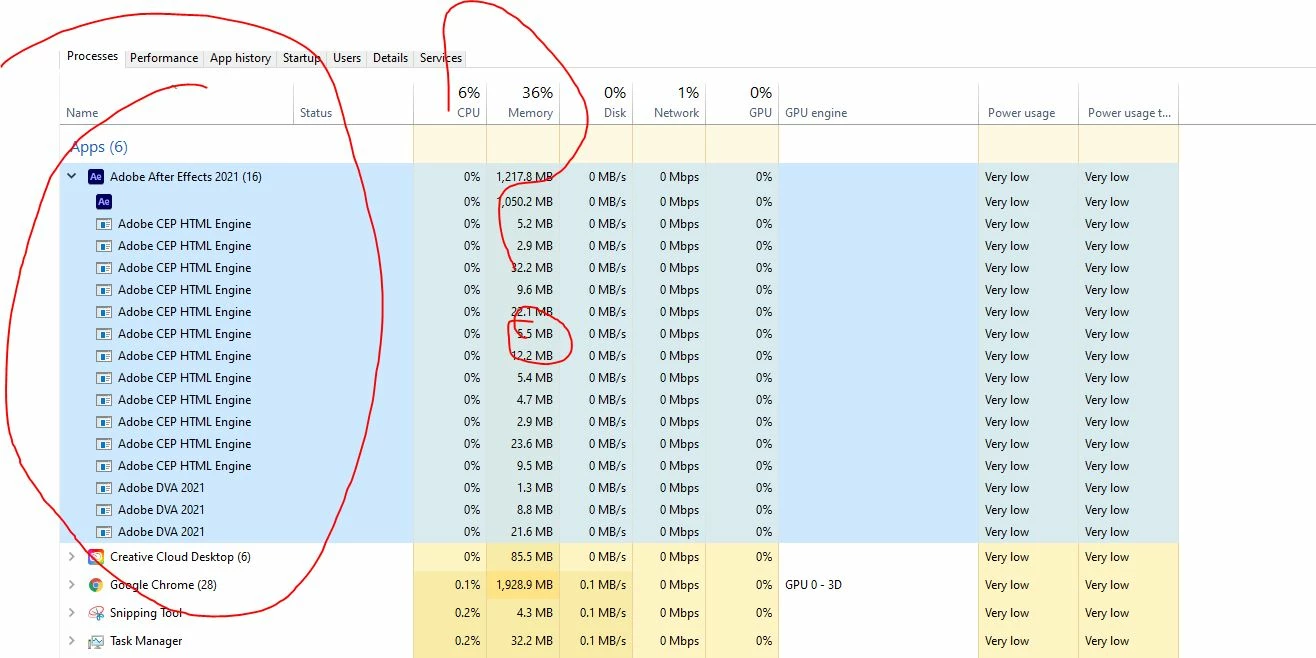The height and width of the screenshot is (658, 1316).
Task: Select the Adobe After Effects 2021 (16) row name
Action: click(186, 177)
